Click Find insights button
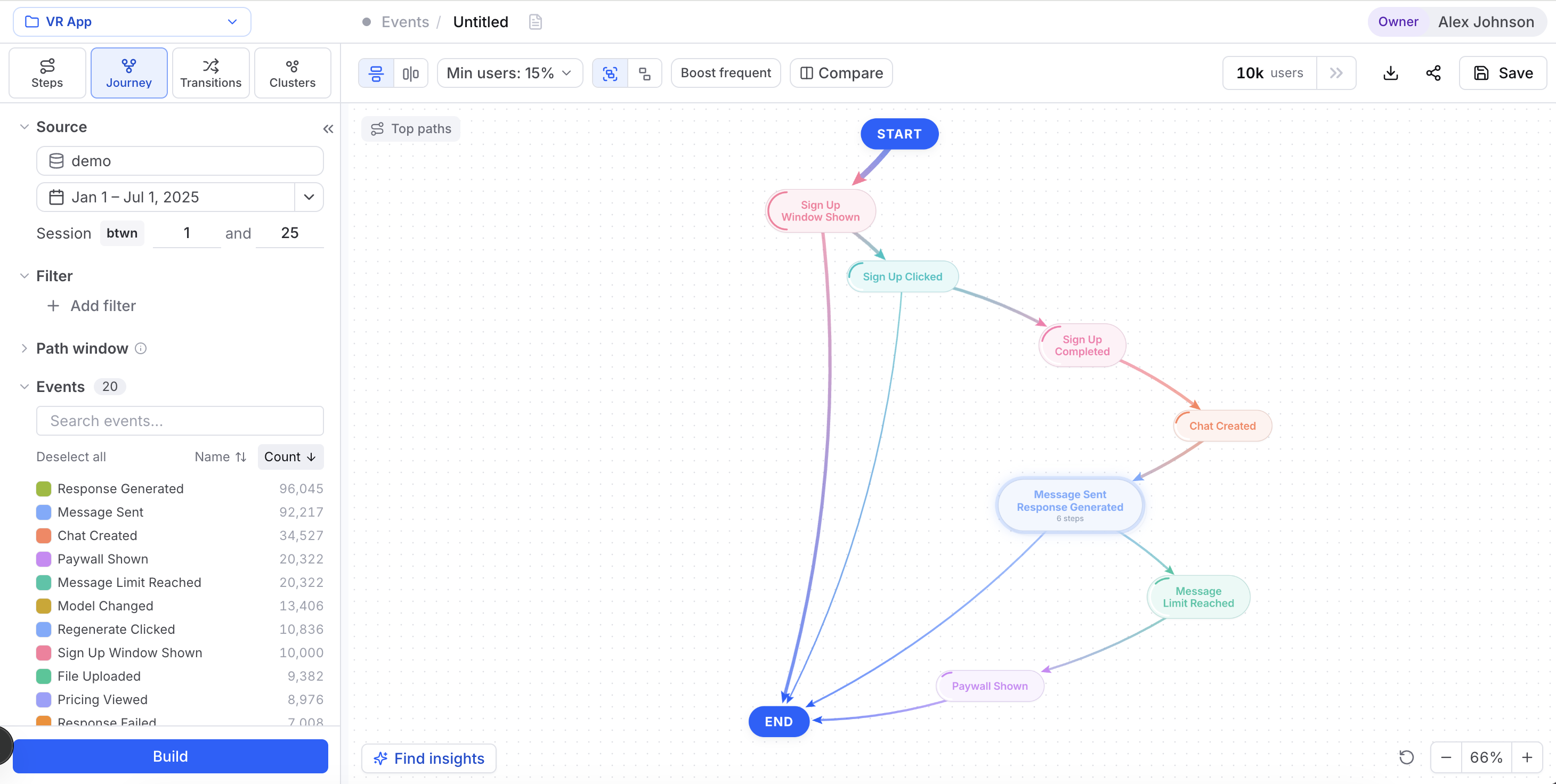 point(429,758)
